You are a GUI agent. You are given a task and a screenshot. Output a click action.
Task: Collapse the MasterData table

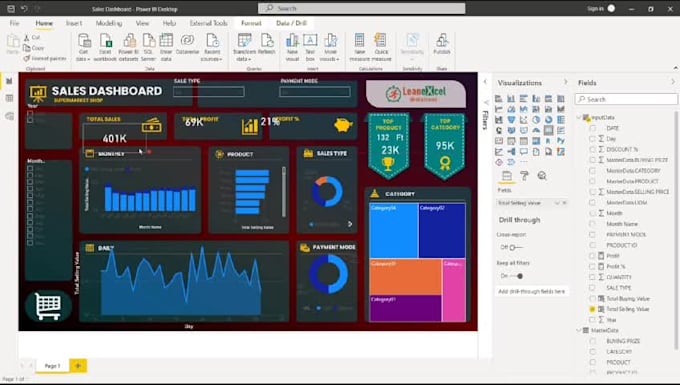(x=579, y=330)
